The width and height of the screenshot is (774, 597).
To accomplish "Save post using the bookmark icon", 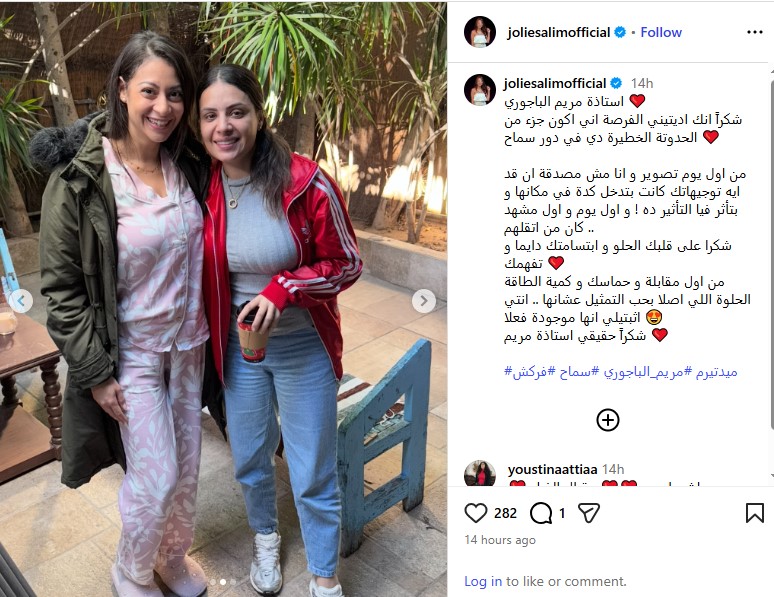I will (x=754, y=513).
